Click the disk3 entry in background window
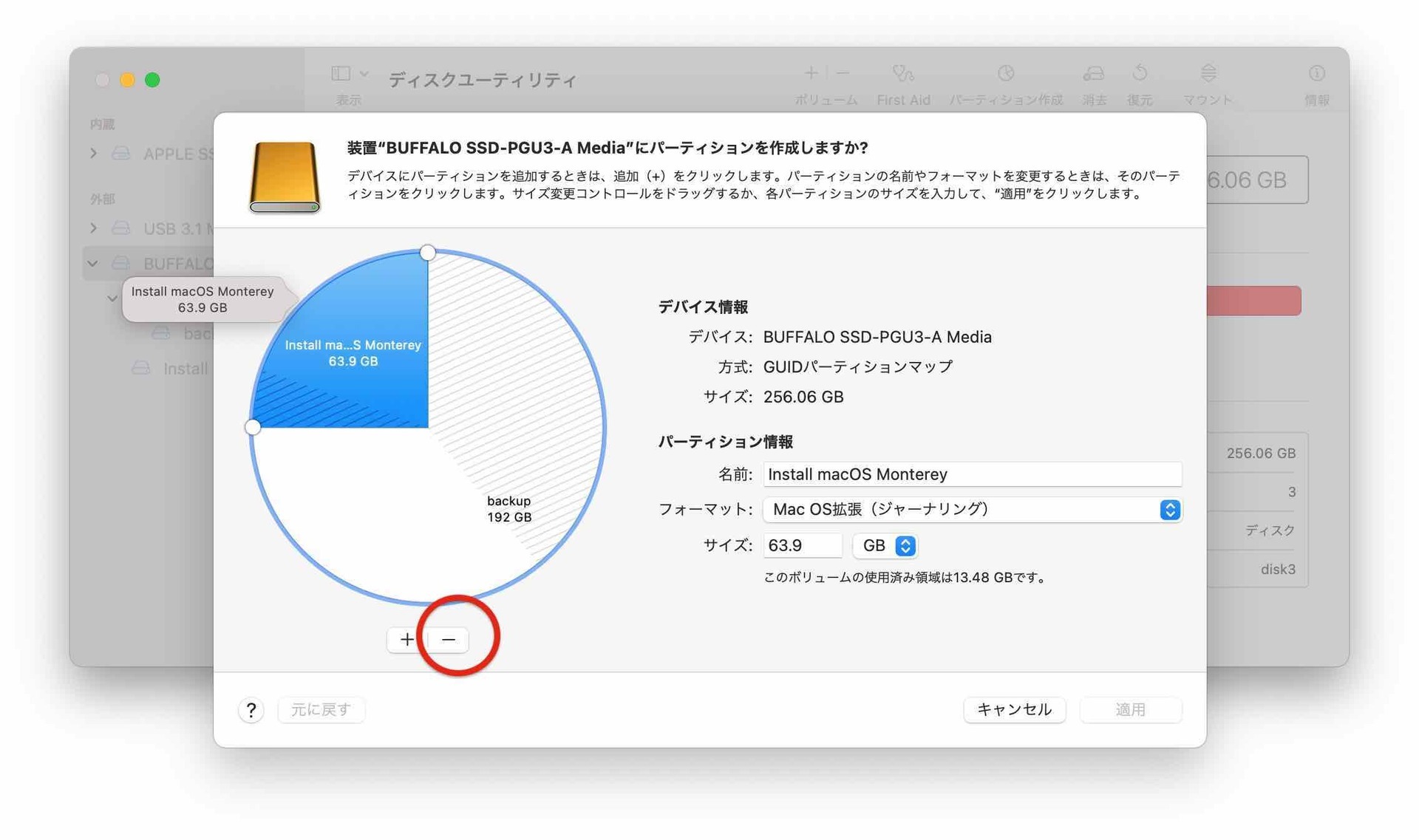Image resolution: width=1419 pixels, height=840 pixels. [x=1278, y=570]
